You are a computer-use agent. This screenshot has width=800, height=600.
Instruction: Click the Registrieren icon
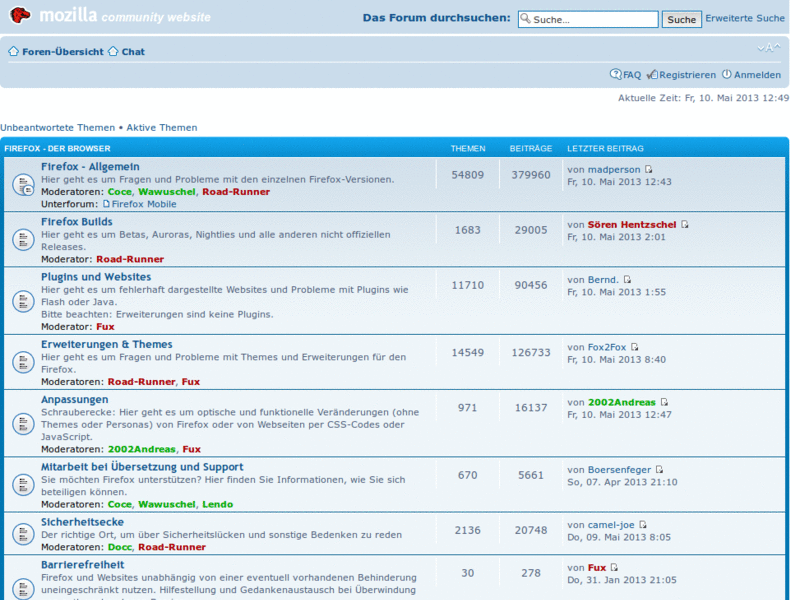(652, 74)
